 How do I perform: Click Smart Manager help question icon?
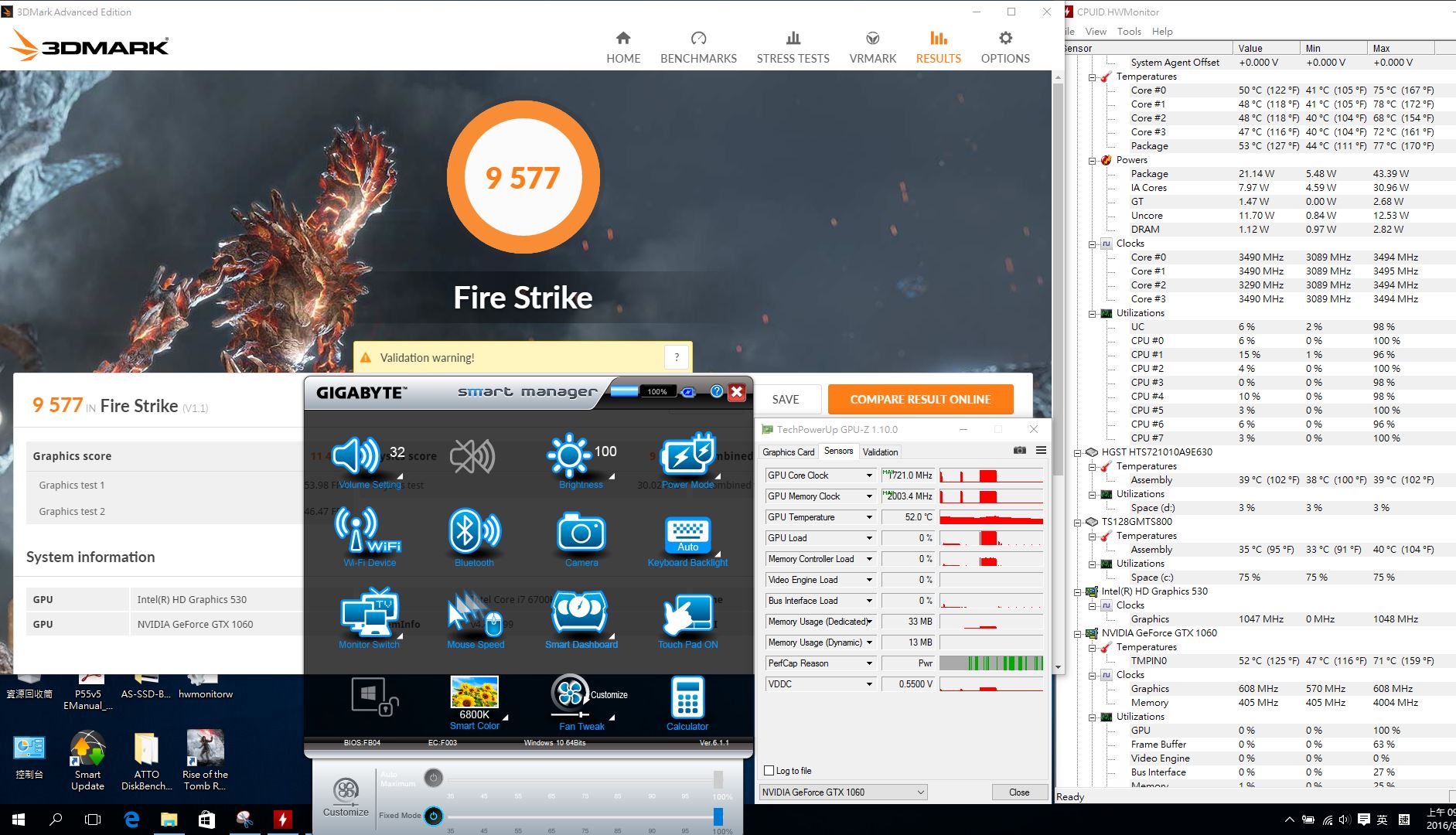[x=717, y=391]
